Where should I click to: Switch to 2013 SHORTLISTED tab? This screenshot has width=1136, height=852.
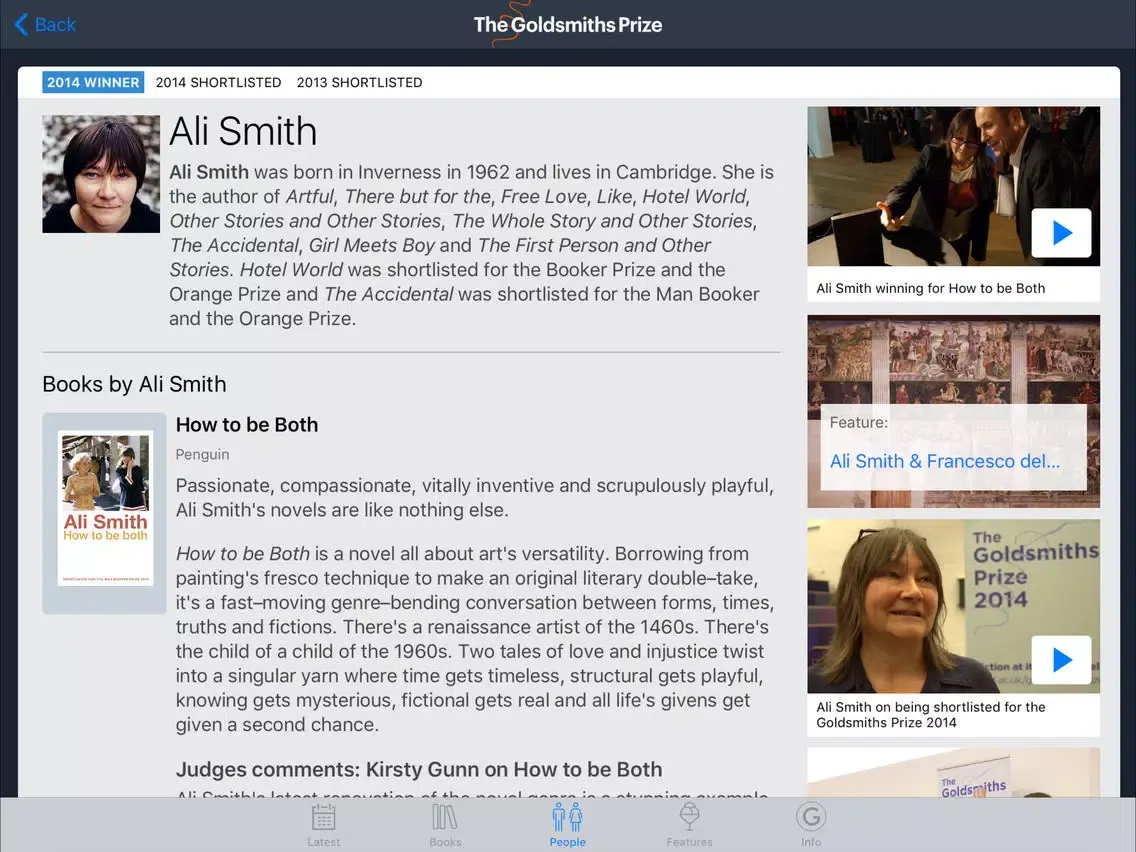359,83
